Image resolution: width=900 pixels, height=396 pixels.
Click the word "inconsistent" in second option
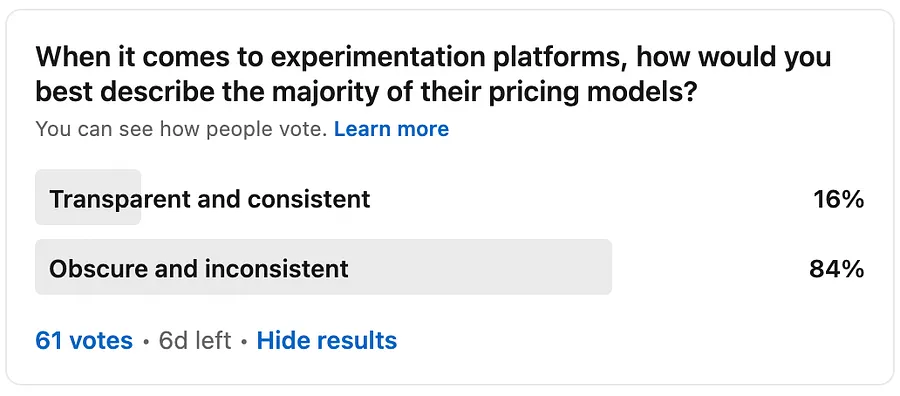276,269
